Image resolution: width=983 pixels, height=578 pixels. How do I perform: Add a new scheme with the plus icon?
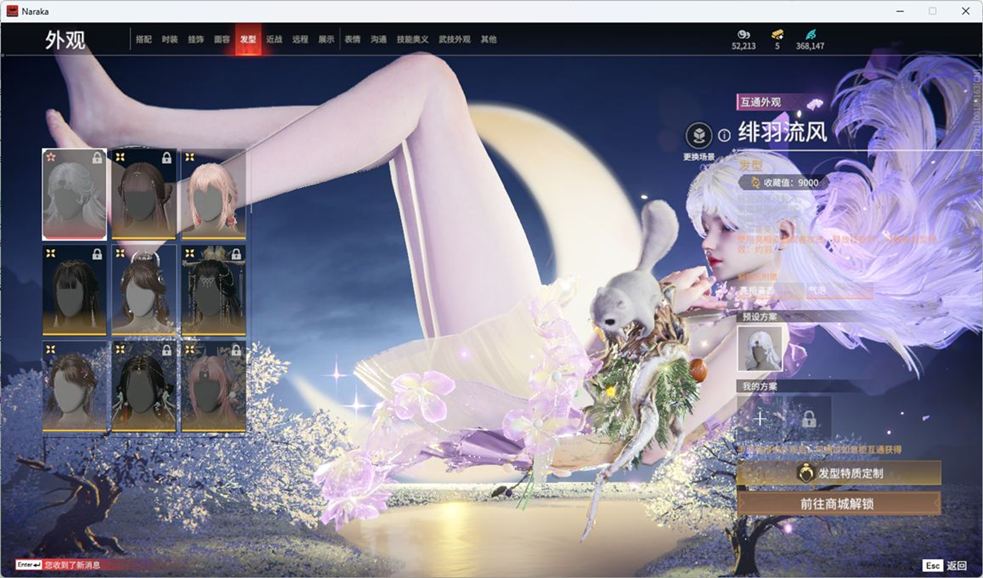click(x=760, y=418)
